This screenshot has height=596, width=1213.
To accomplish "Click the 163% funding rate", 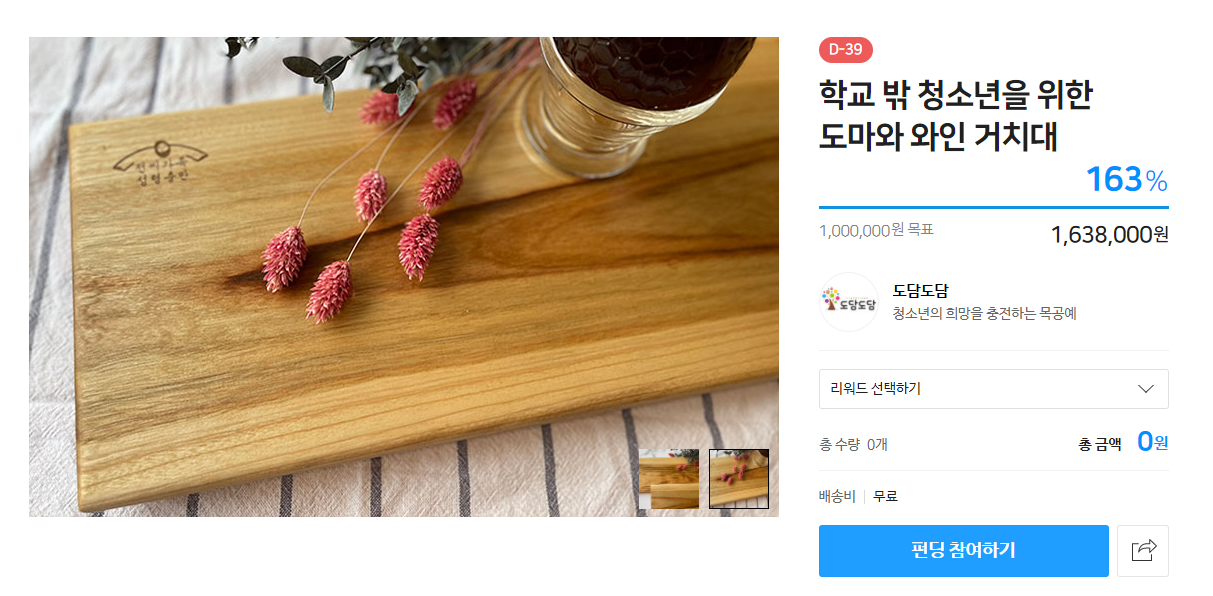I will 1126,180.
